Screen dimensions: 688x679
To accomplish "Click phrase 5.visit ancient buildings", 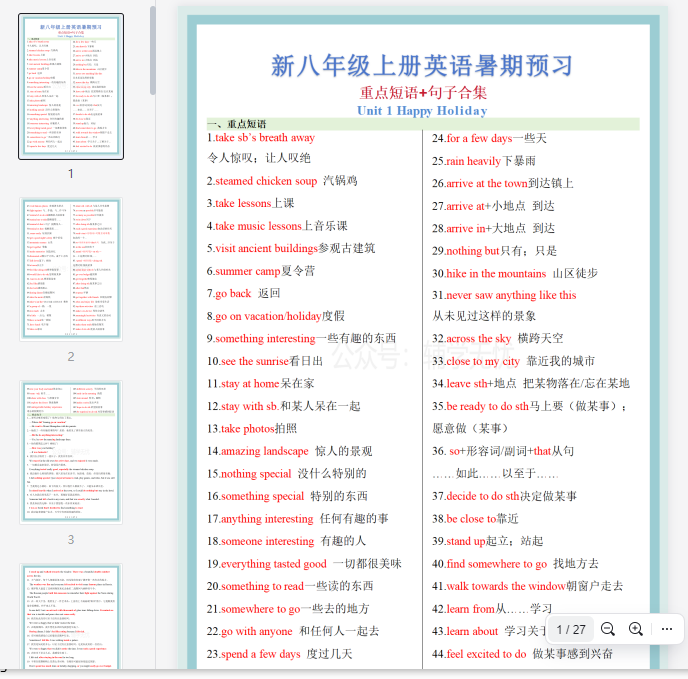I will click(x=262, y=248).
